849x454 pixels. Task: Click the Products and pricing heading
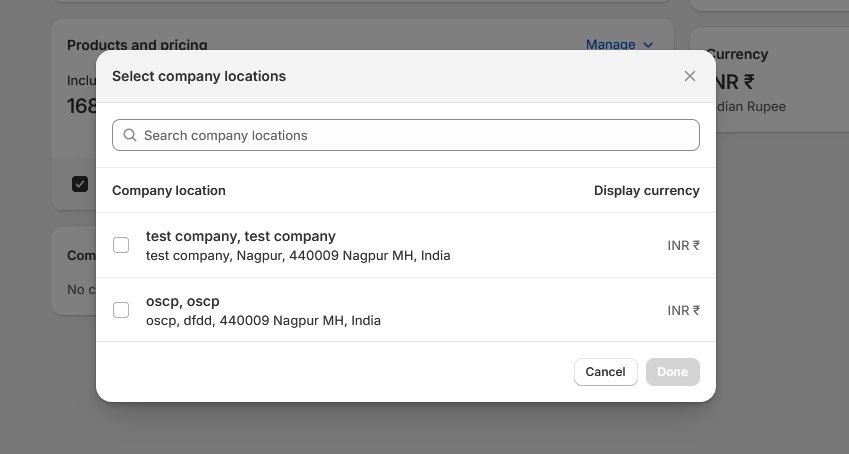tap(137, 44)
